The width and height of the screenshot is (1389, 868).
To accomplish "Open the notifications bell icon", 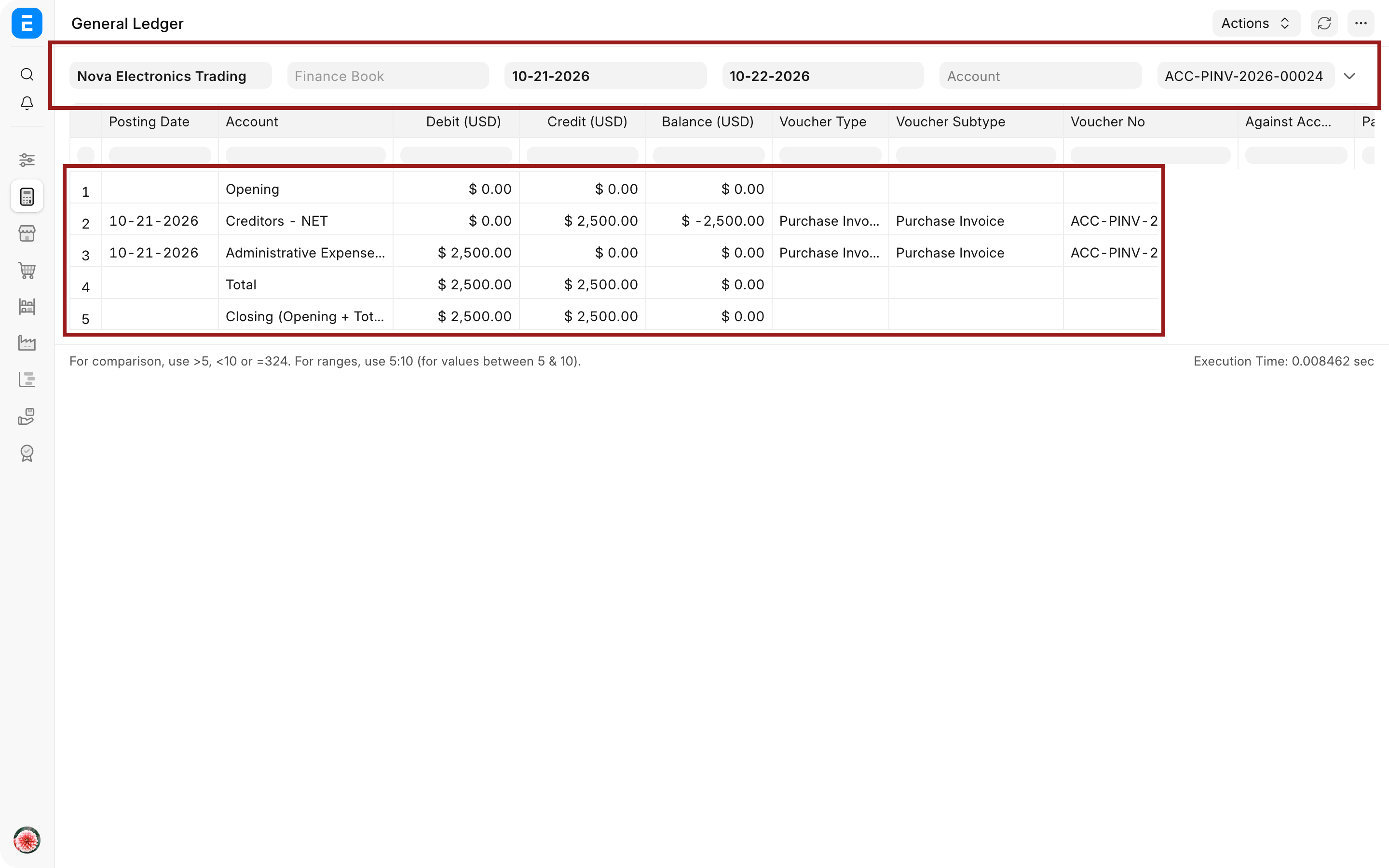I will tap(27, 103).
